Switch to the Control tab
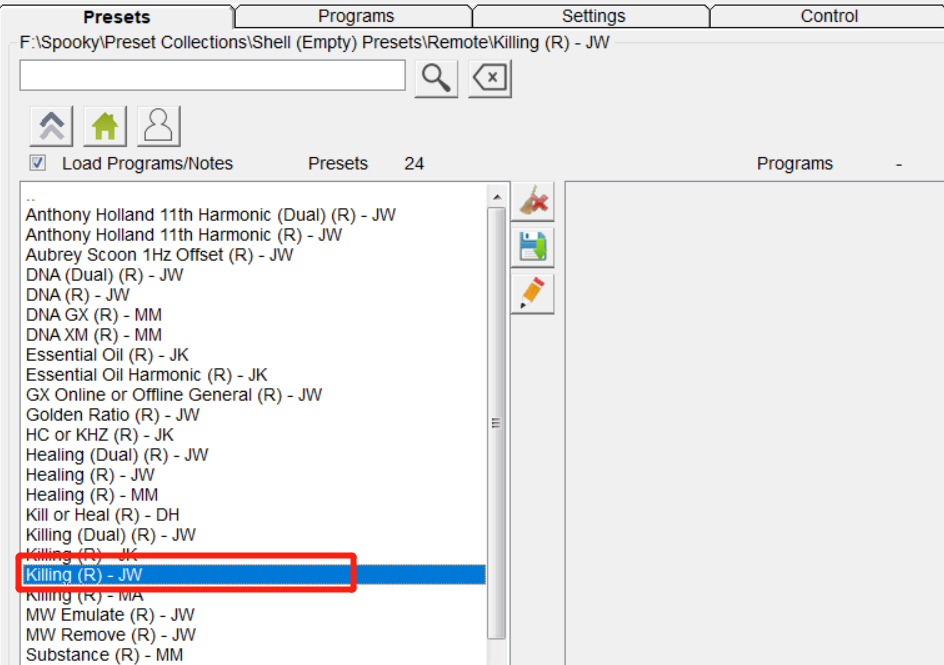The image size is (944, 665). 829,16
